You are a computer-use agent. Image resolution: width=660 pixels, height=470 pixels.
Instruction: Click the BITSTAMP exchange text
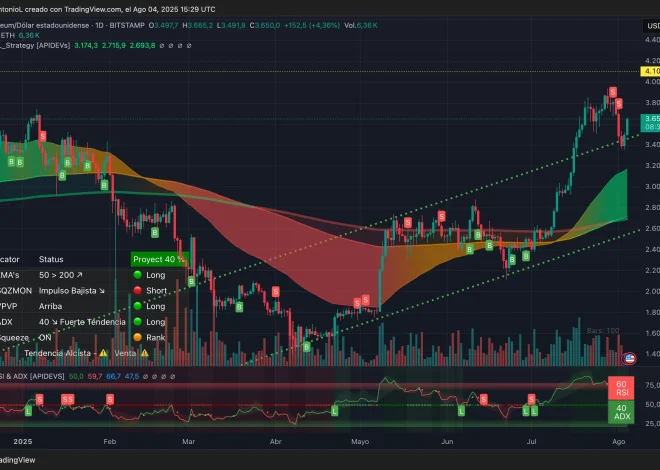127,25
